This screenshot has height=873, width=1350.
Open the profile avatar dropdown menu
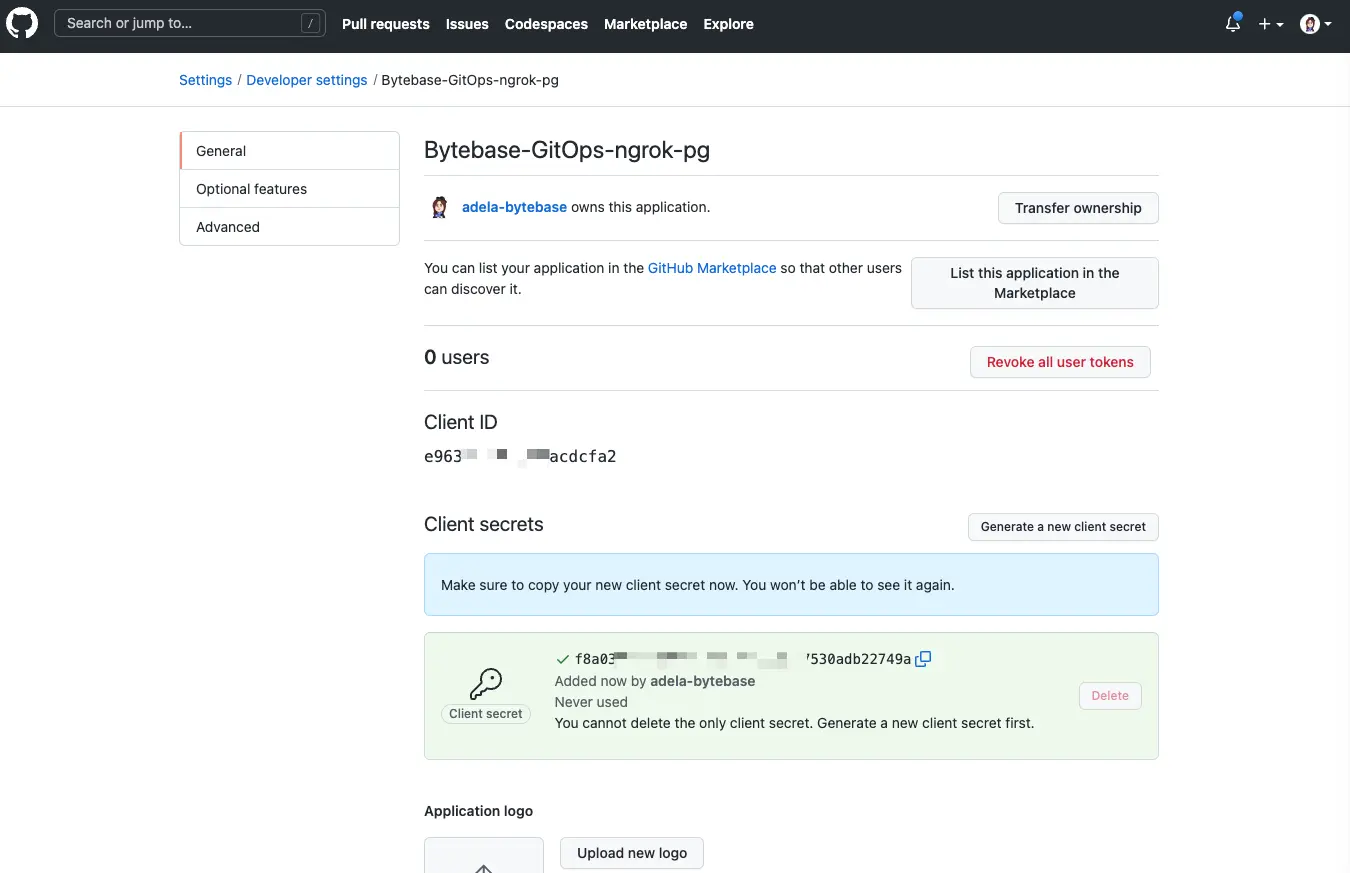1313,24
